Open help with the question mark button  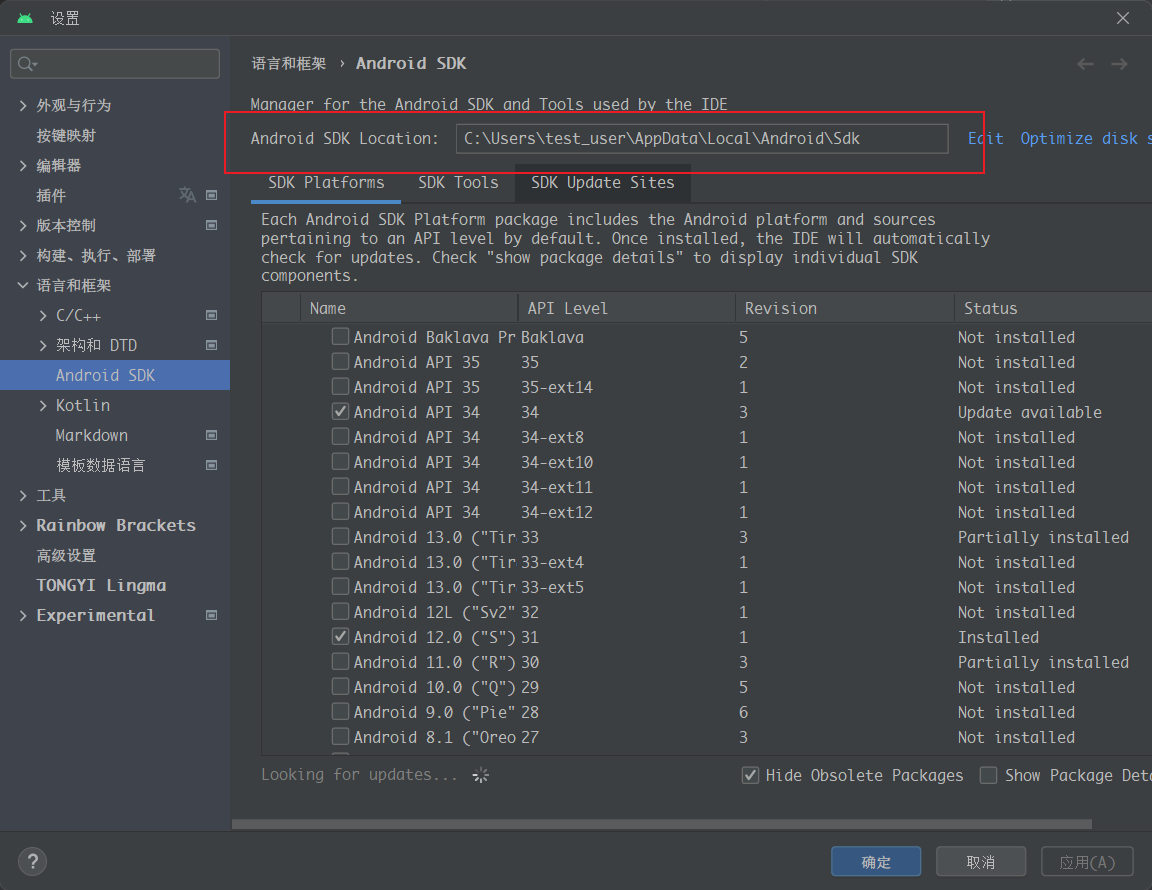(32, 861)
